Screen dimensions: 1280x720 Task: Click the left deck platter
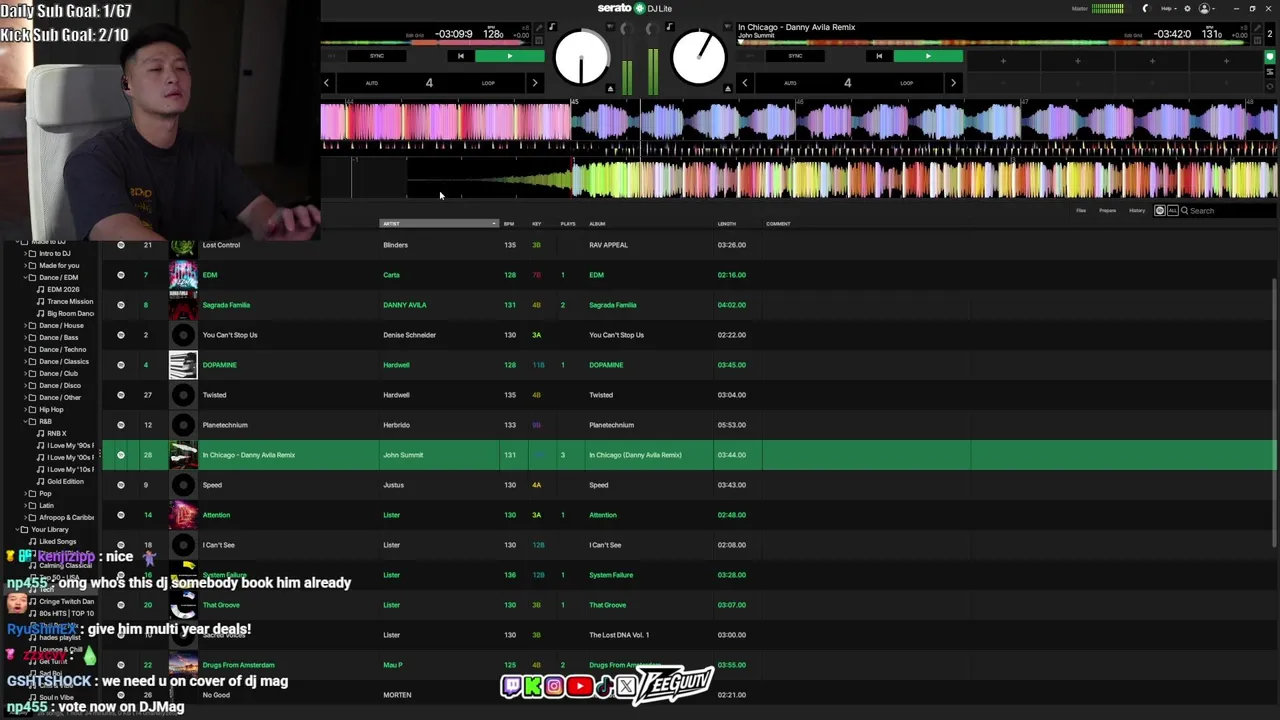[x=581, y=58]
